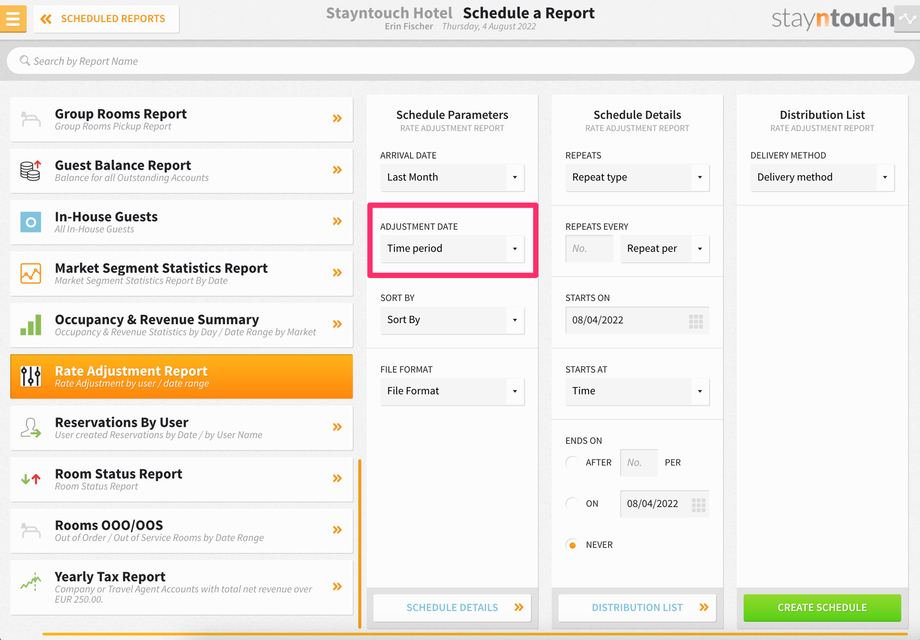Click the up-down arrows icon for Room Status Report

(x=31, y=479)
